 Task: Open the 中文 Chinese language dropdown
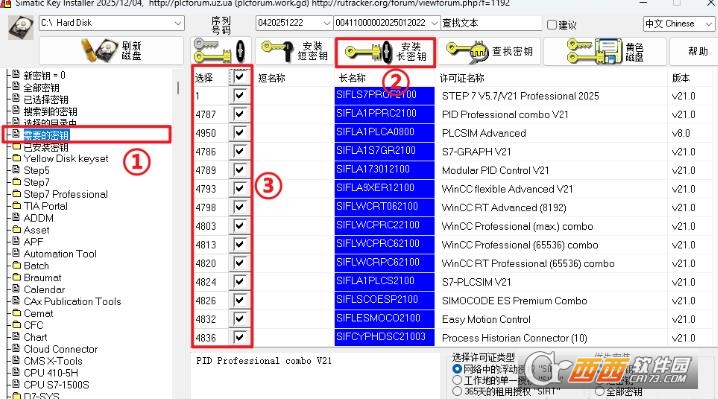click(x=708, y=23)
